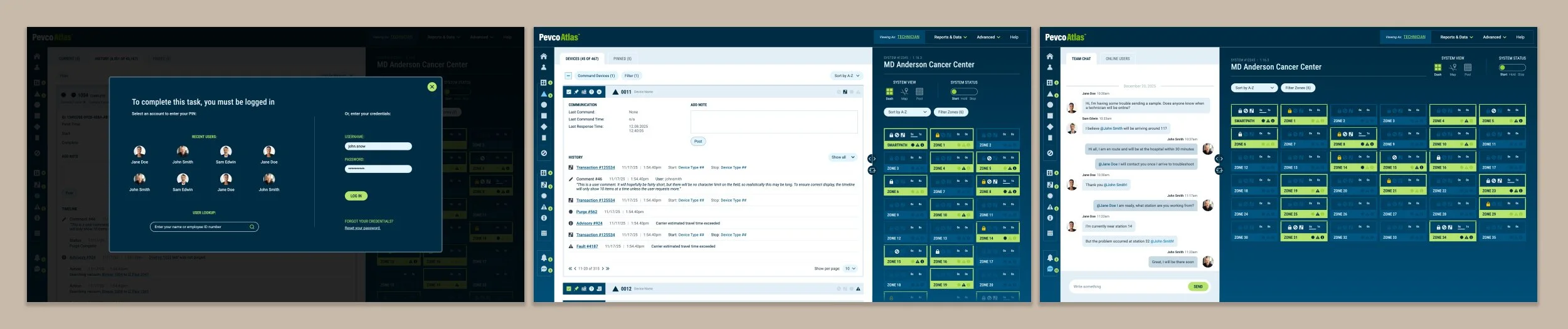Switch to Devices (45 of 467) tab
The image size is (1568, 329).
[x=582, y=59]
